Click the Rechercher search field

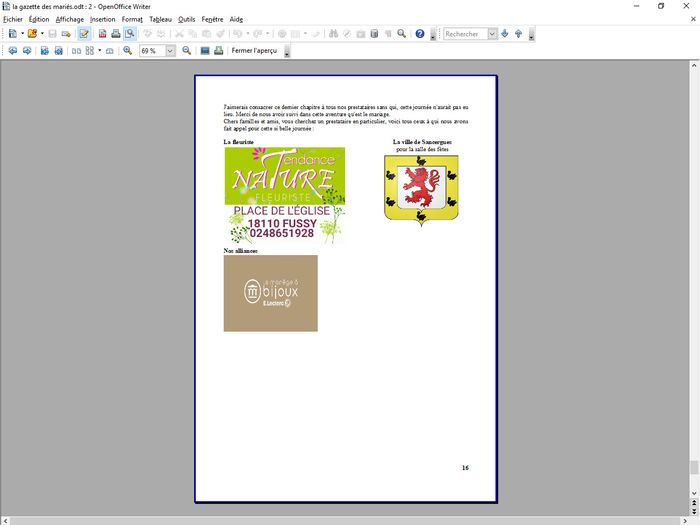coord(465,34)
